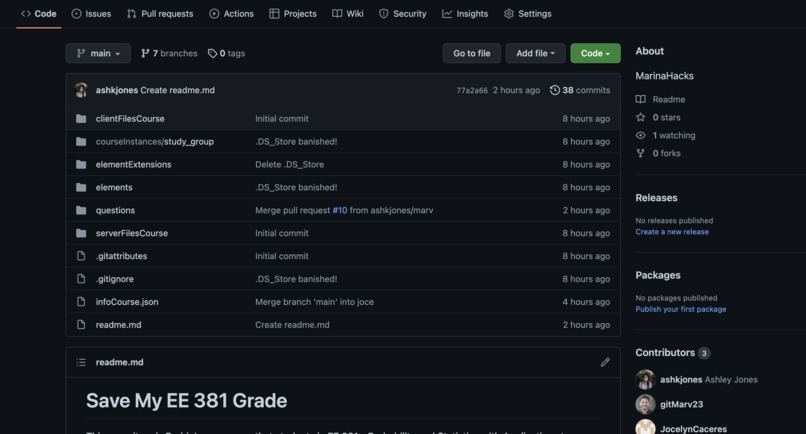The image size is (806, 434).
Task: Go to the Projects tab
Action: click(293, 14)
